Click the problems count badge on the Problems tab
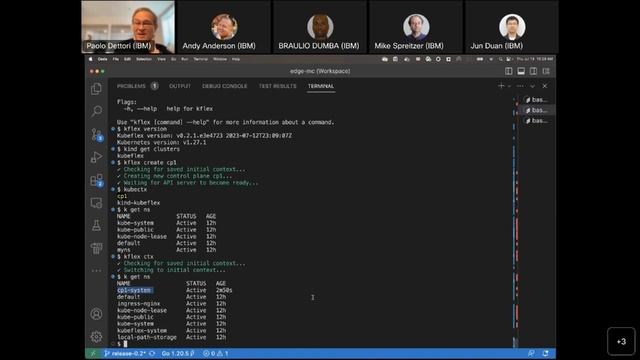 (x=154, y=86)
